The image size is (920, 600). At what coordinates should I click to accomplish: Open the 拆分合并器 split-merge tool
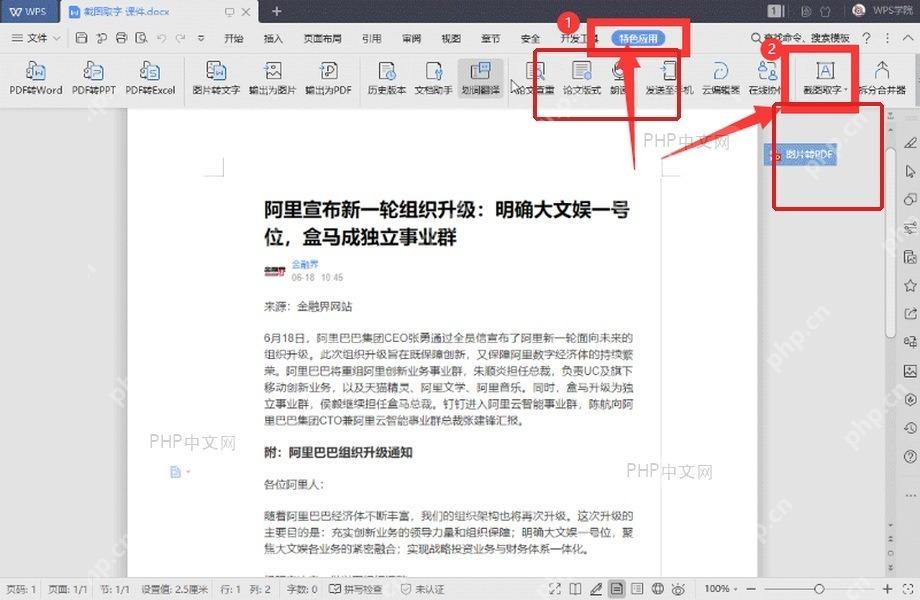(882, 78)
